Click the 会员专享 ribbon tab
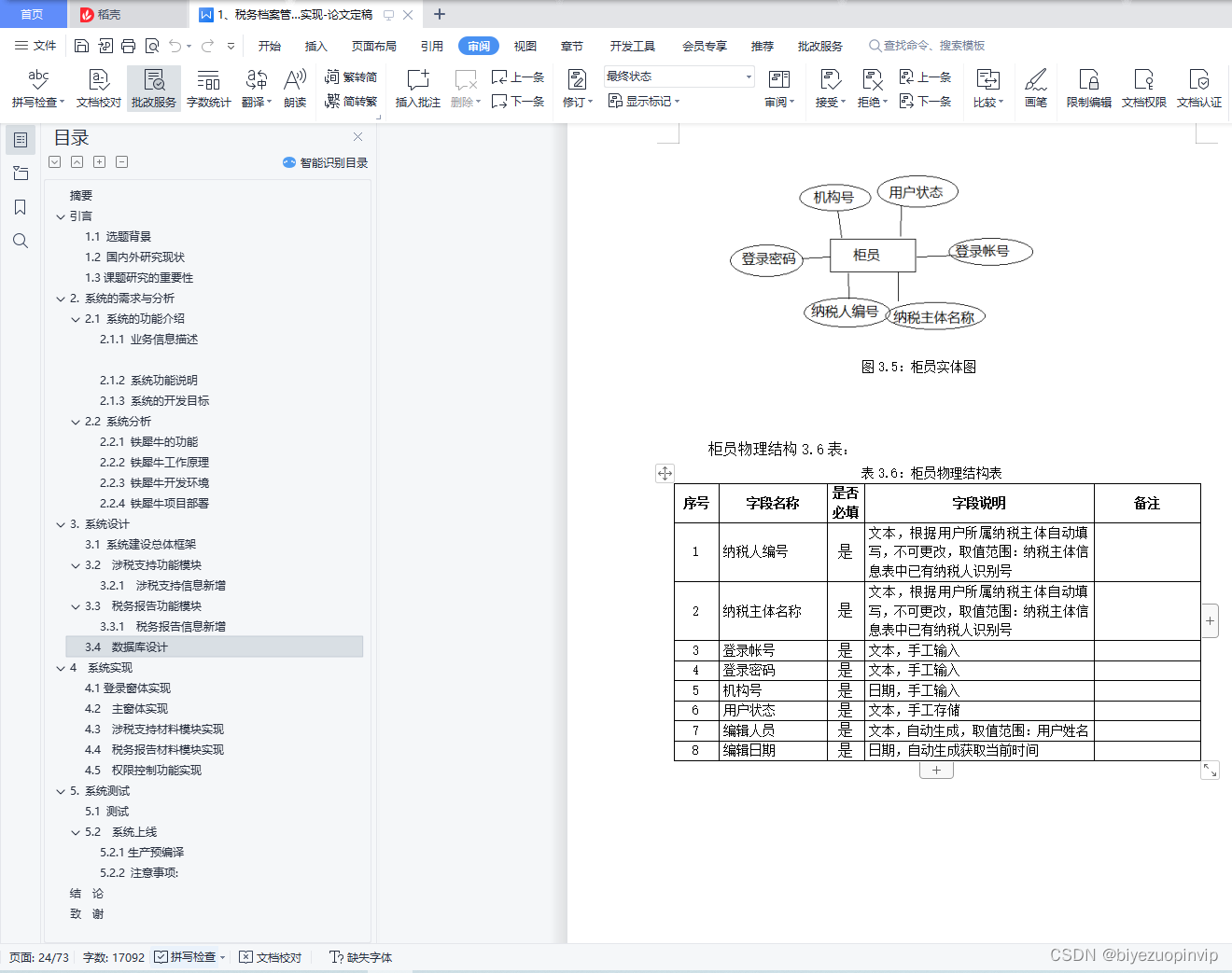 point(705,46)
